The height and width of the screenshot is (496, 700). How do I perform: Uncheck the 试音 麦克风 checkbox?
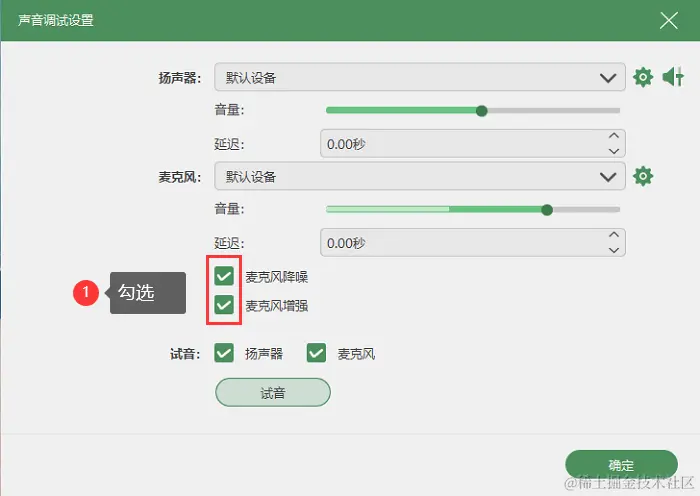(x=316, y=353)
